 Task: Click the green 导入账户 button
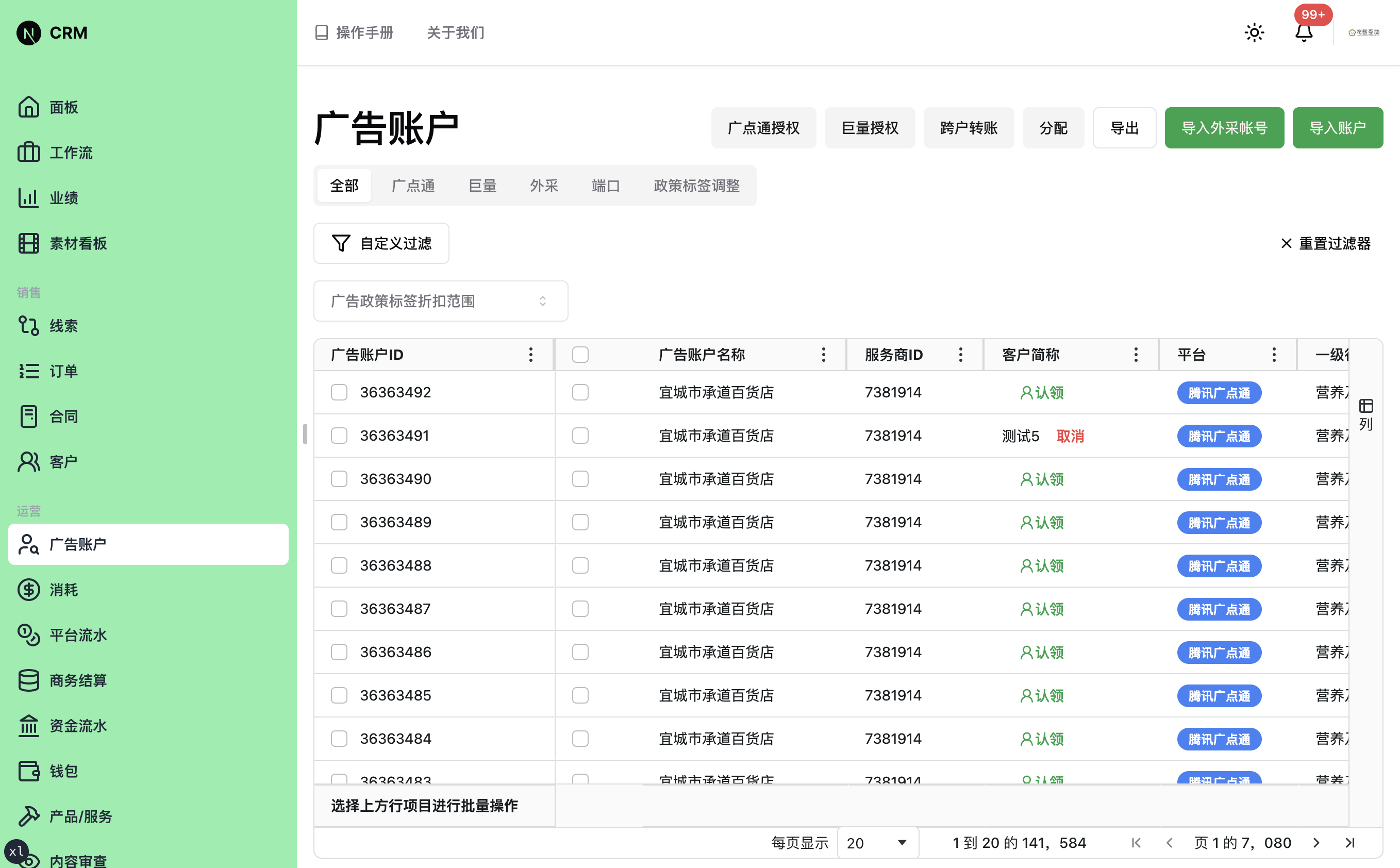[x=1338, y=127]
